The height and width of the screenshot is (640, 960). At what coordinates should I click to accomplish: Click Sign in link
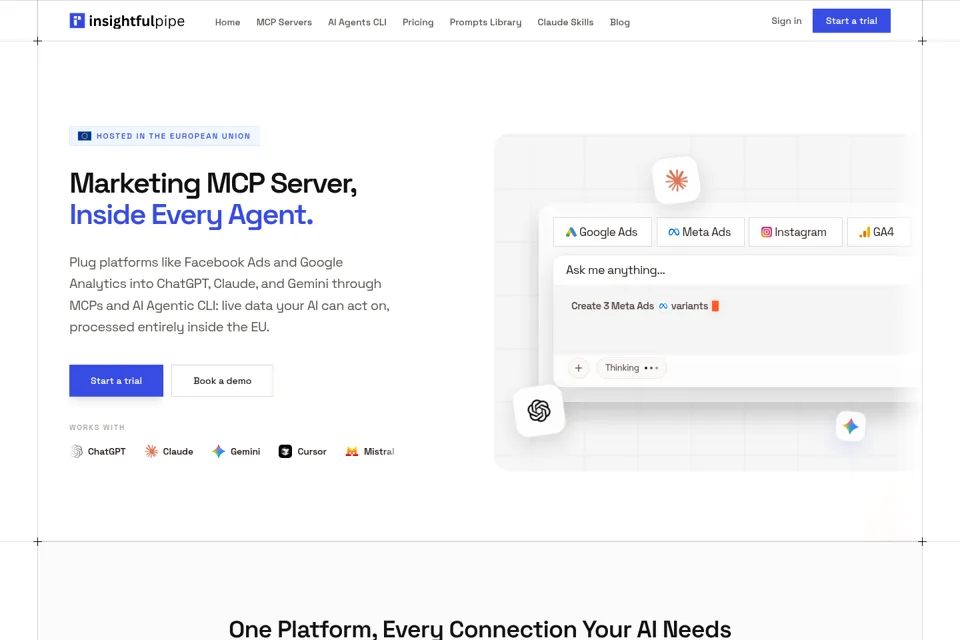786,21
